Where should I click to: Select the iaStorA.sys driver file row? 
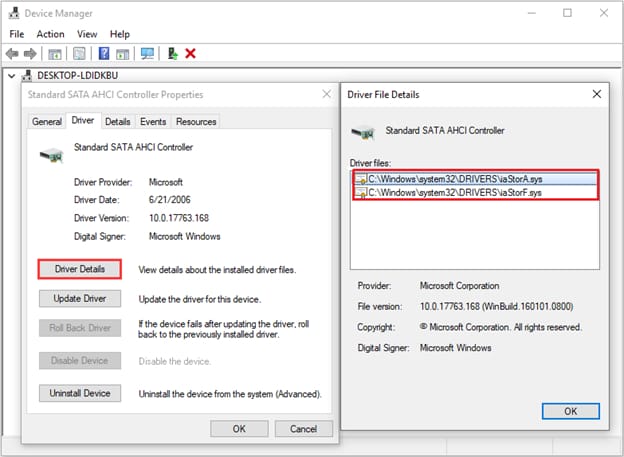(x=476, y=179)
